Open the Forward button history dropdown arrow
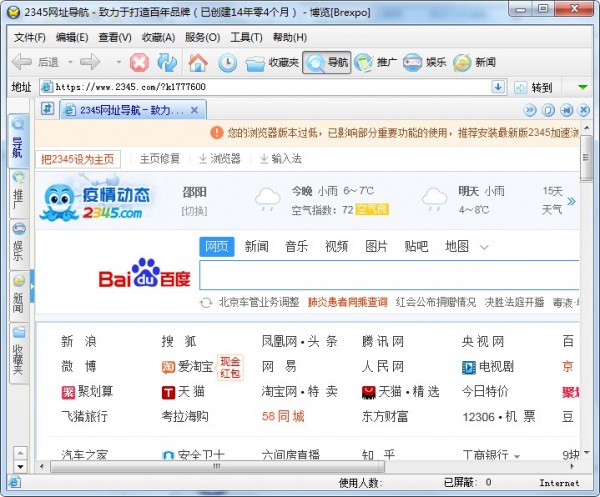Screen dimensions: 600x497 (119, 62)
